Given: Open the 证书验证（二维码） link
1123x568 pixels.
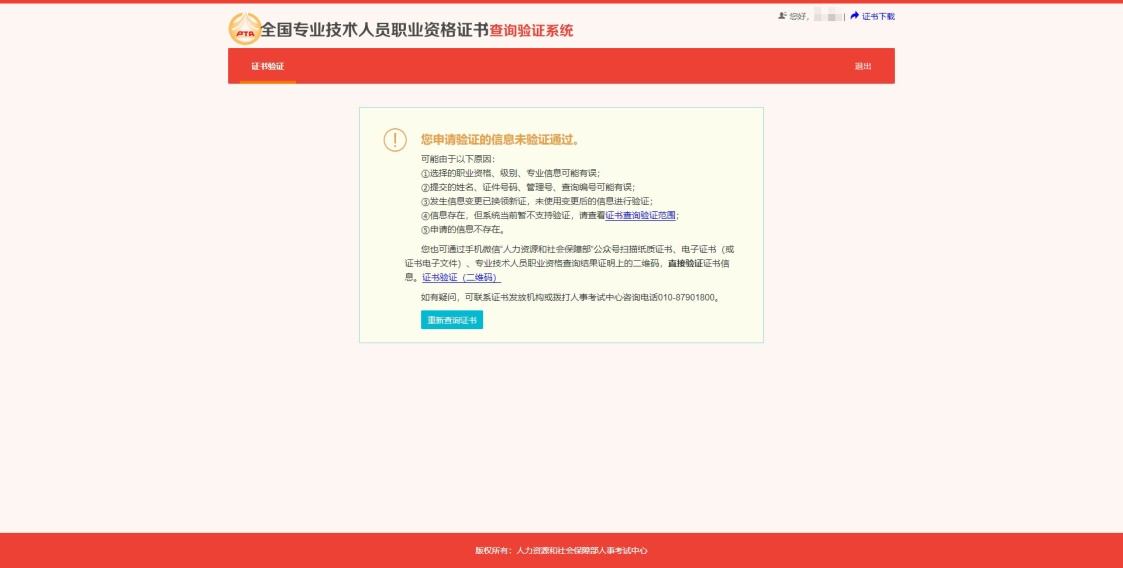Looking at the screenshot, I should click(461, 277).
